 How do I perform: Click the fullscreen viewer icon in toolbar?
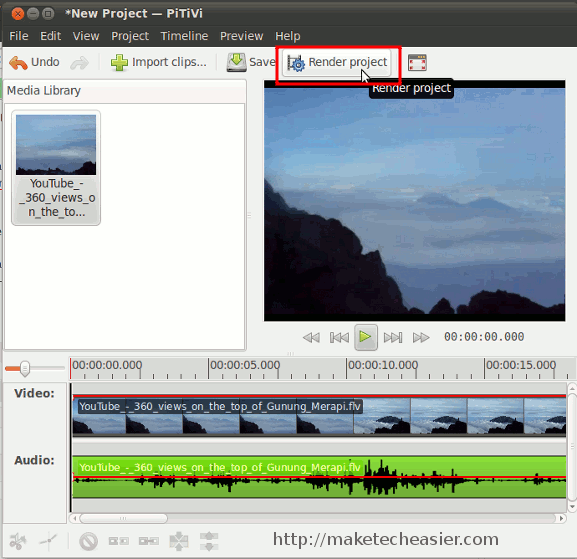(417, 63)
